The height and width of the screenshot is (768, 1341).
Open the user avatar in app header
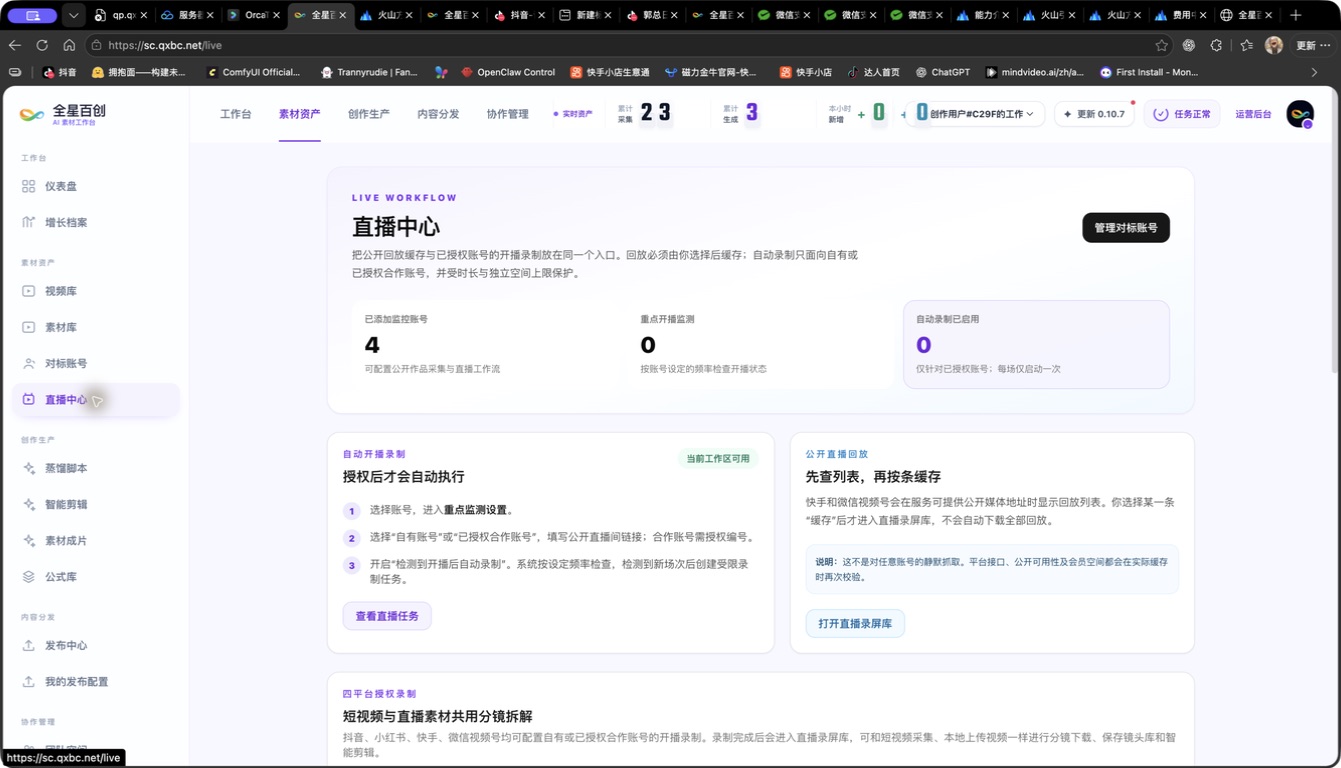pyautogui.click(x=1300, y=114)
